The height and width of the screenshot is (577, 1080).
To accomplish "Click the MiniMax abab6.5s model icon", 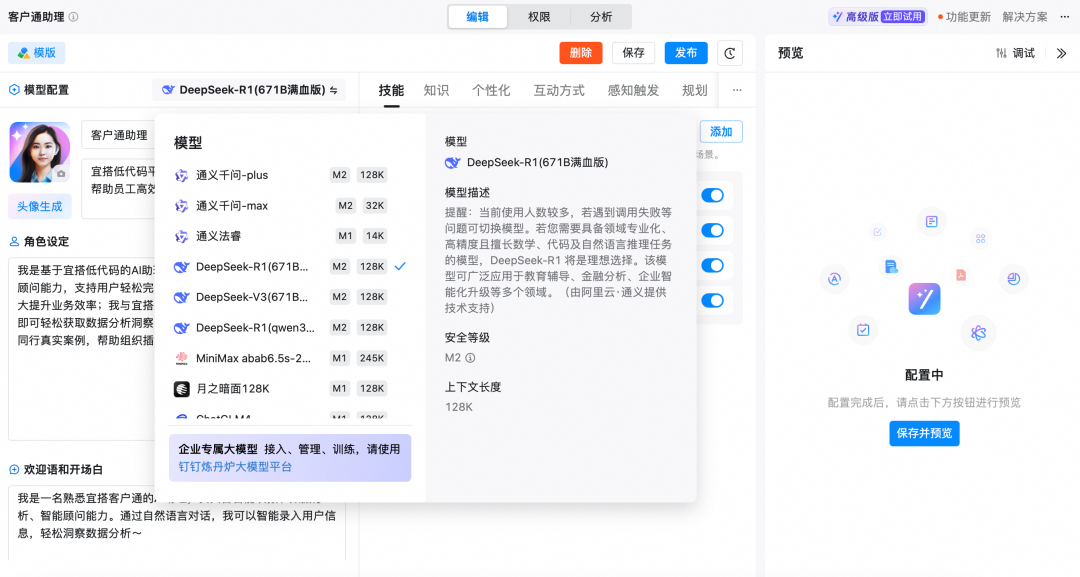I will (x=181, y=358).
